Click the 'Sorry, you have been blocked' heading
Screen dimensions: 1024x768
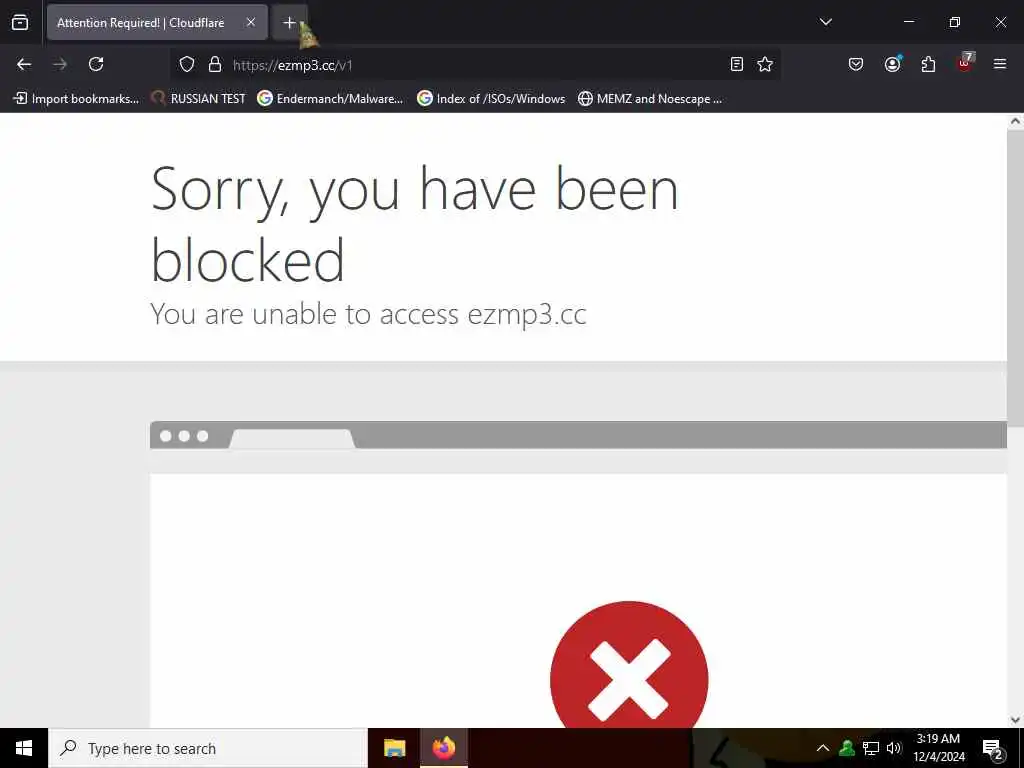[414, 223]
